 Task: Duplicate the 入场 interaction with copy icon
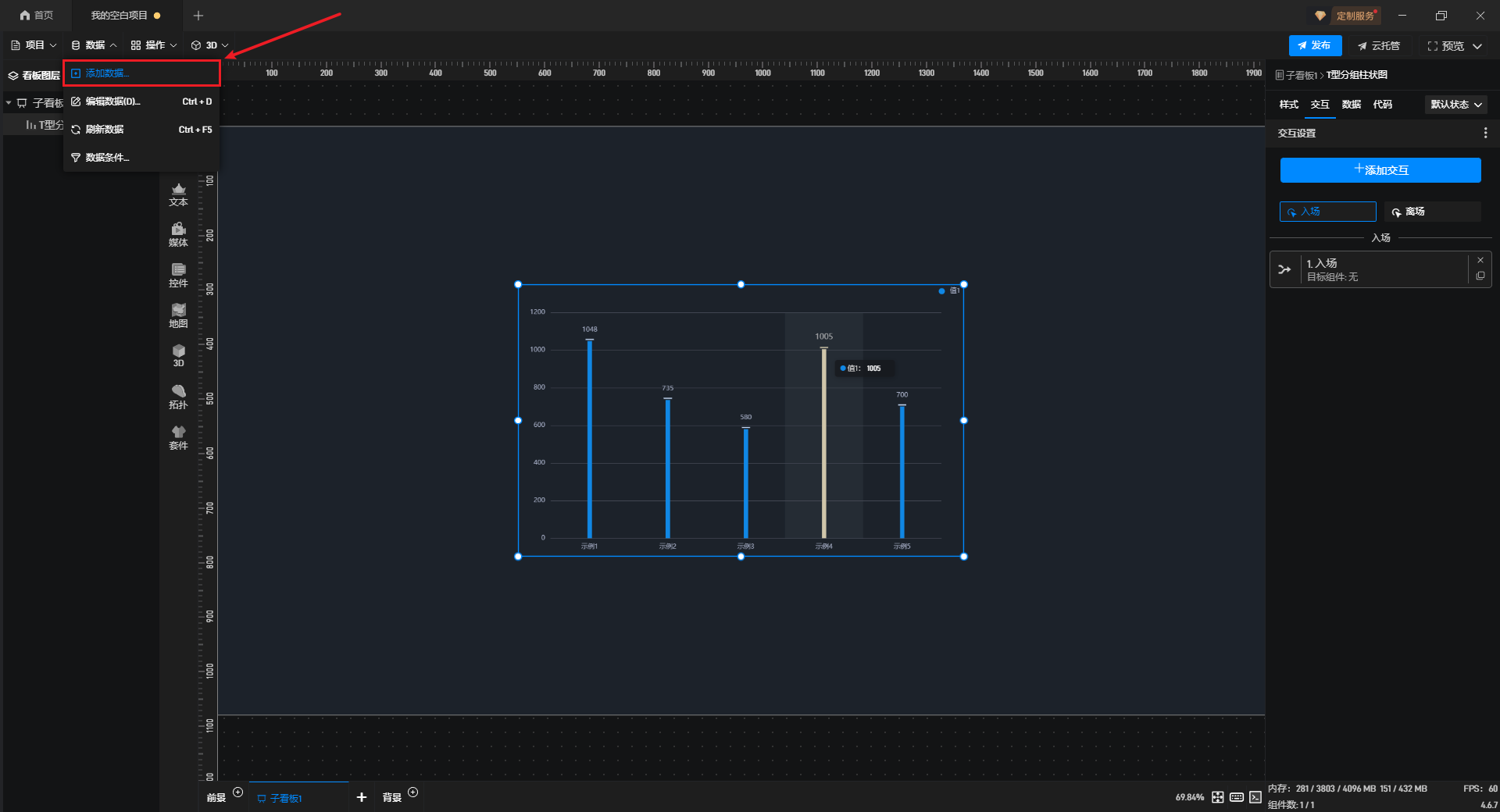coord(1480,276)
